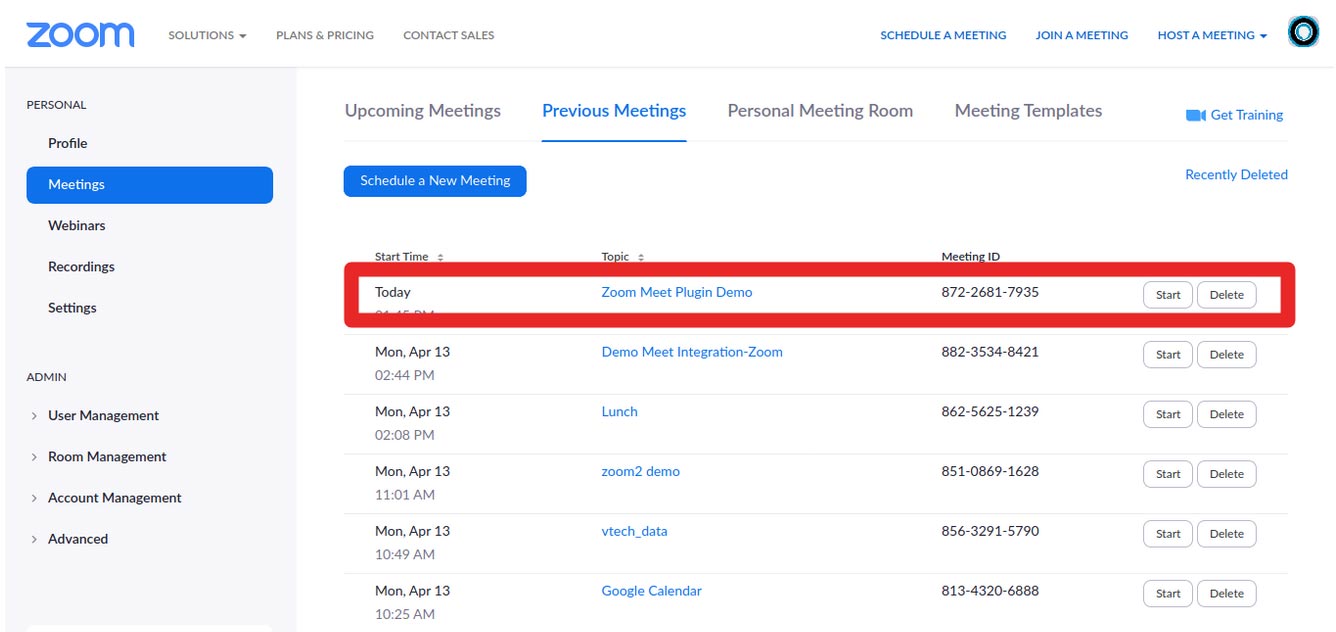Sort meetings using the Topic arrows
Screen dimensions: 1336x632
click(641, 258)
